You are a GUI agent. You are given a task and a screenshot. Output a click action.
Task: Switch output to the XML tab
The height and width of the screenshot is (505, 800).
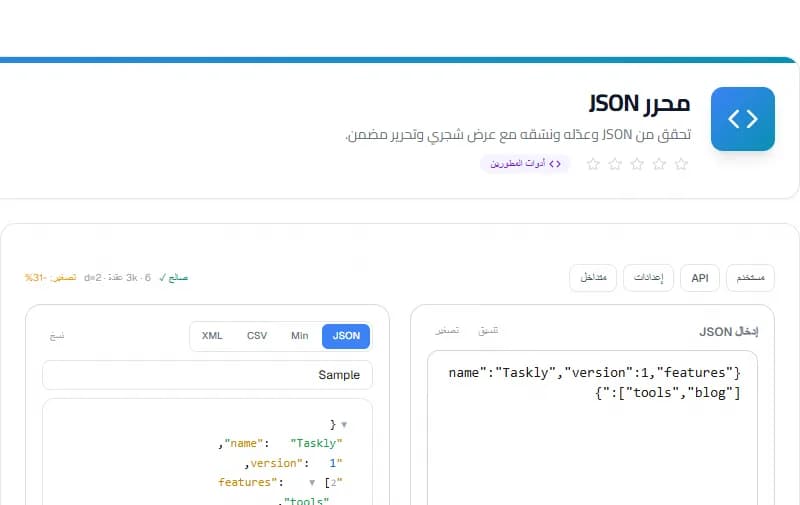click(212, 336)
